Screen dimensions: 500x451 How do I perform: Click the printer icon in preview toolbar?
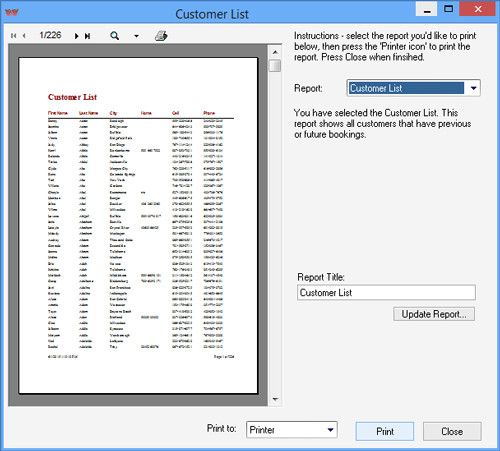click(161, 36)
